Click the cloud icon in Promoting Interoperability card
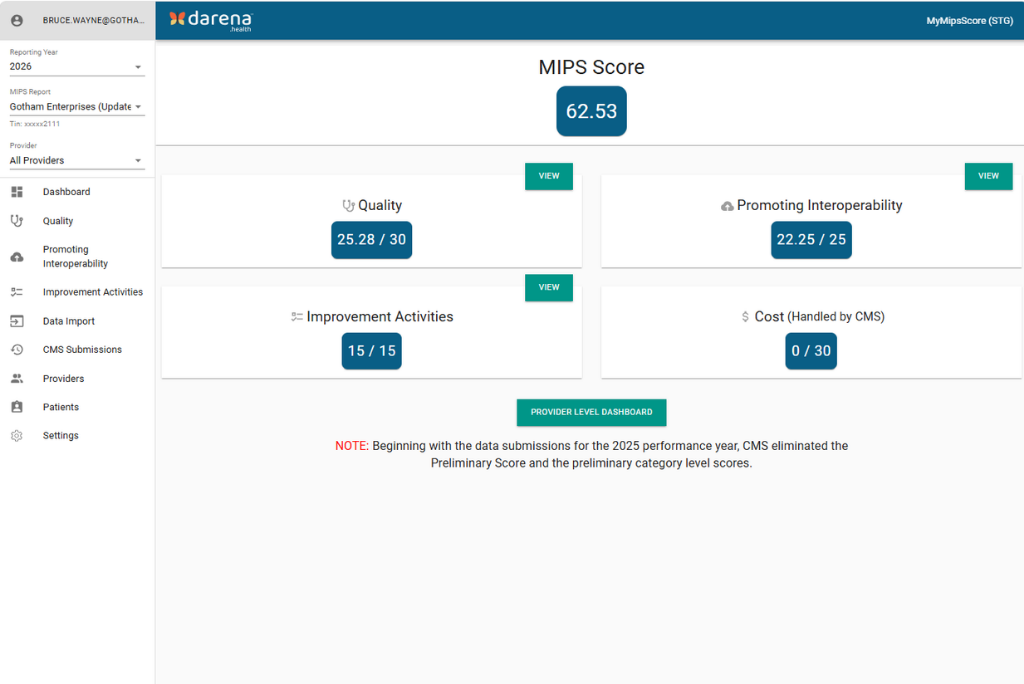The width and height of the screenshot is (1024, 684). click(727, 206)
